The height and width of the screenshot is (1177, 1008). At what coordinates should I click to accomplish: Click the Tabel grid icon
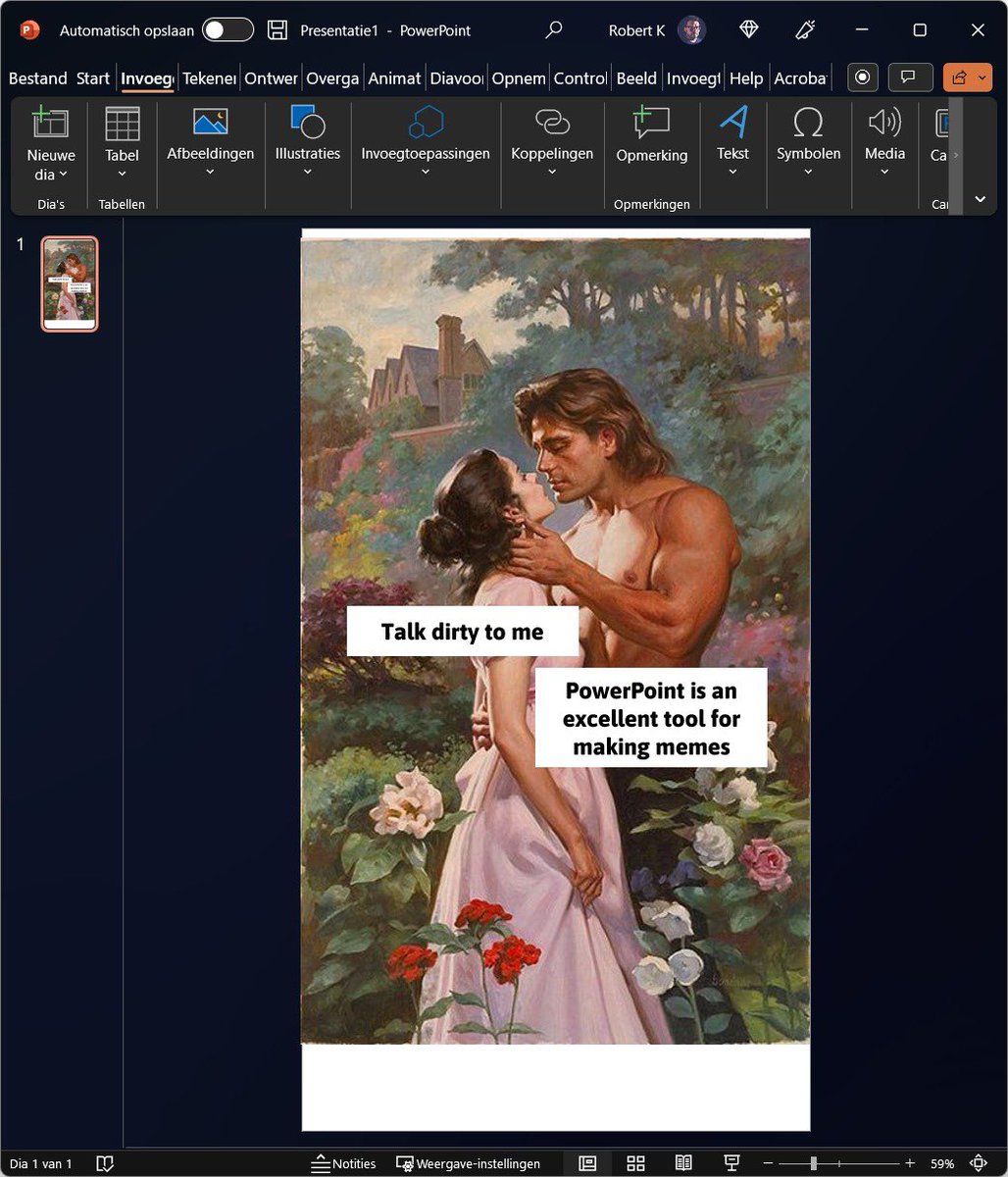pyautogui.click(x=123, y=125)
